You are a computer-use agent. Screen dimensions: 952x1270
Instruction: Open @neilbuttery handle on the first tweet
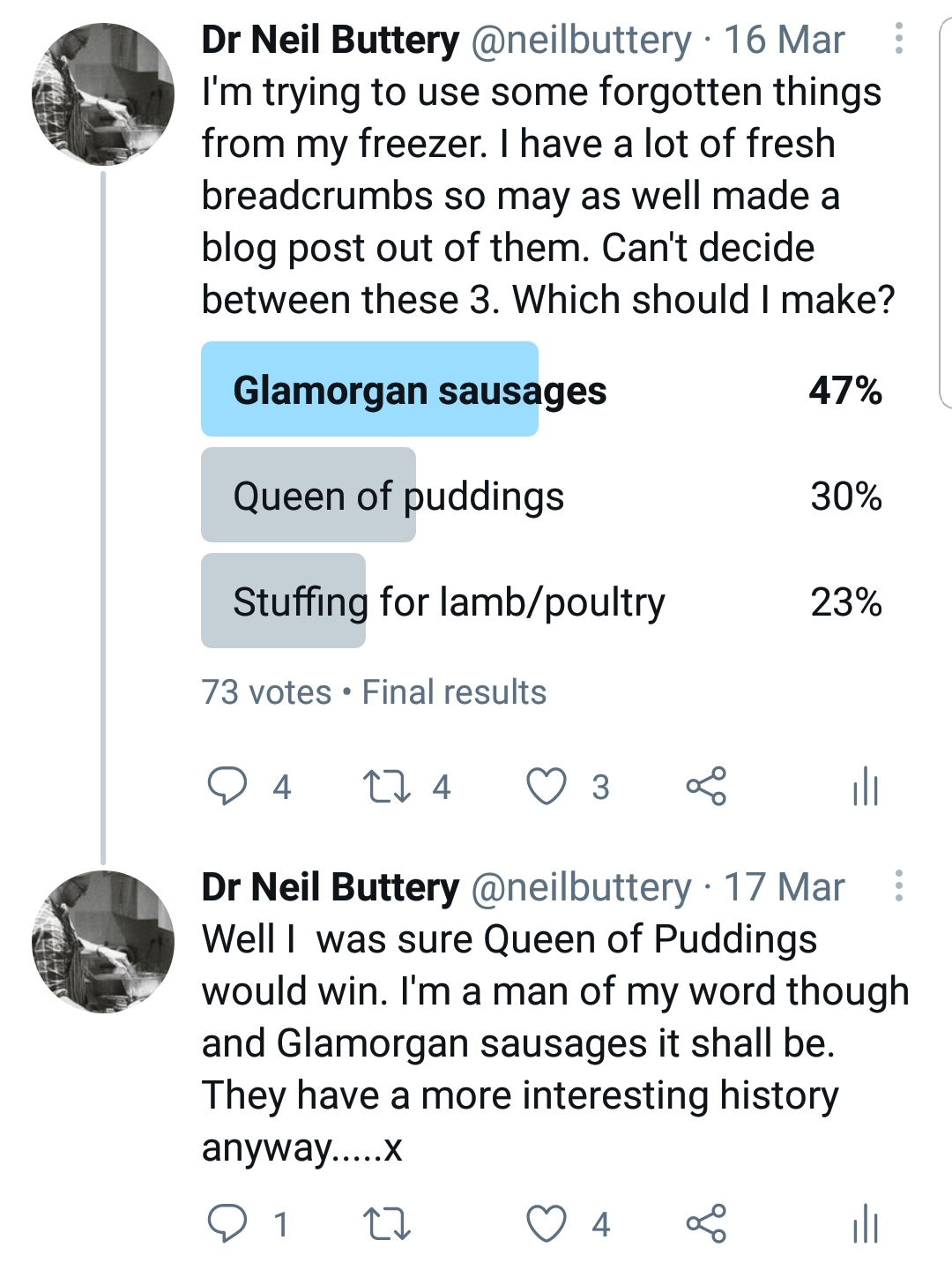pyautogui.click(x=581, y=40)
